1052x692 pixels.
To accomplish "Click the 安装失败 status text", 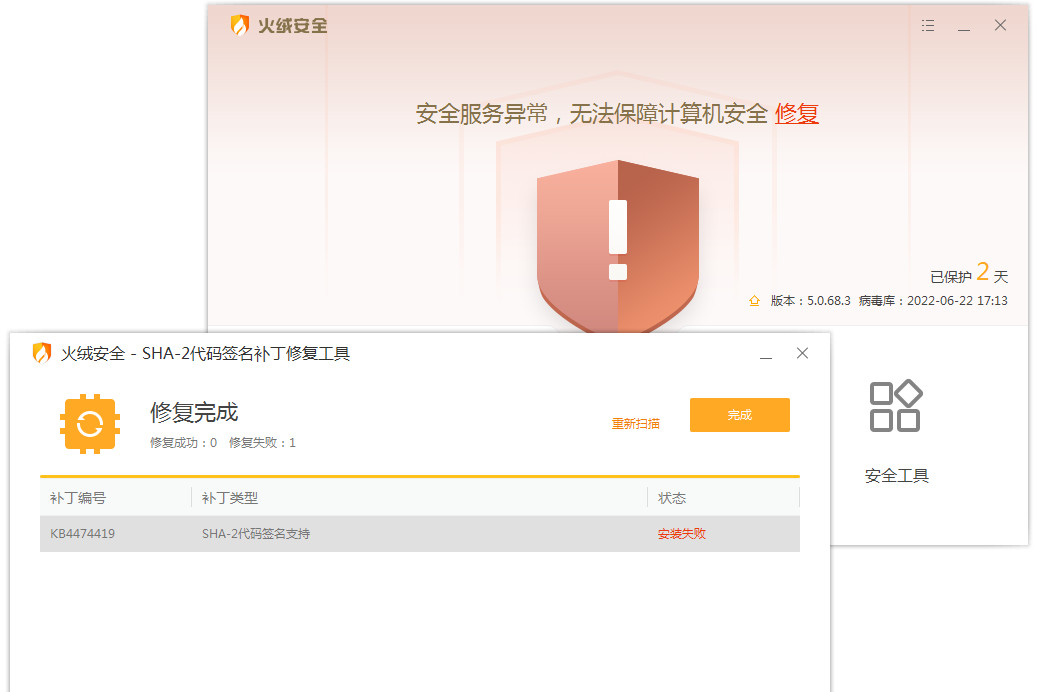I will coord(681,534).
